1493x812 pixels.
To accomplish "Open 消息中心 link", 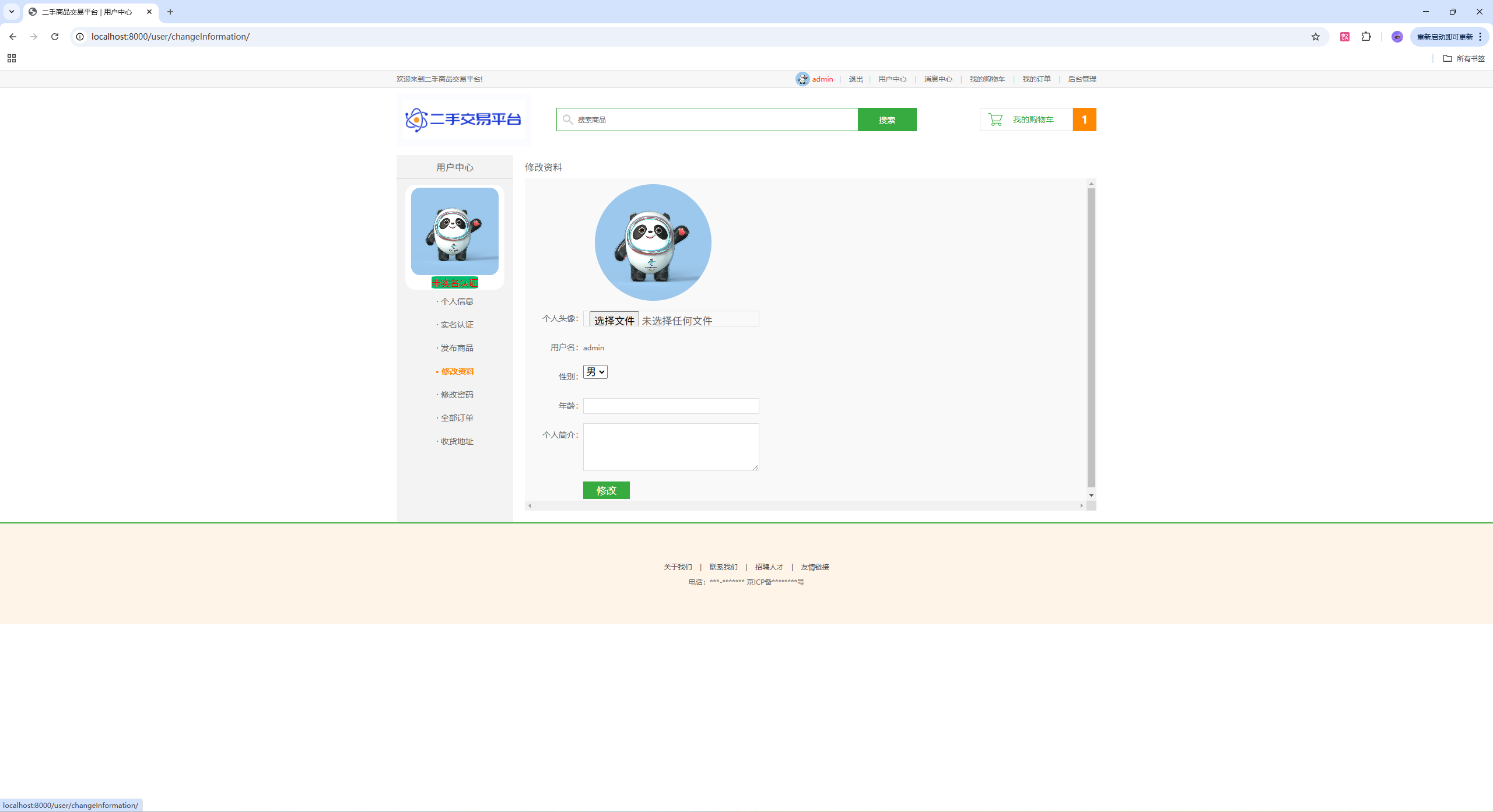I will pos(938,79).
